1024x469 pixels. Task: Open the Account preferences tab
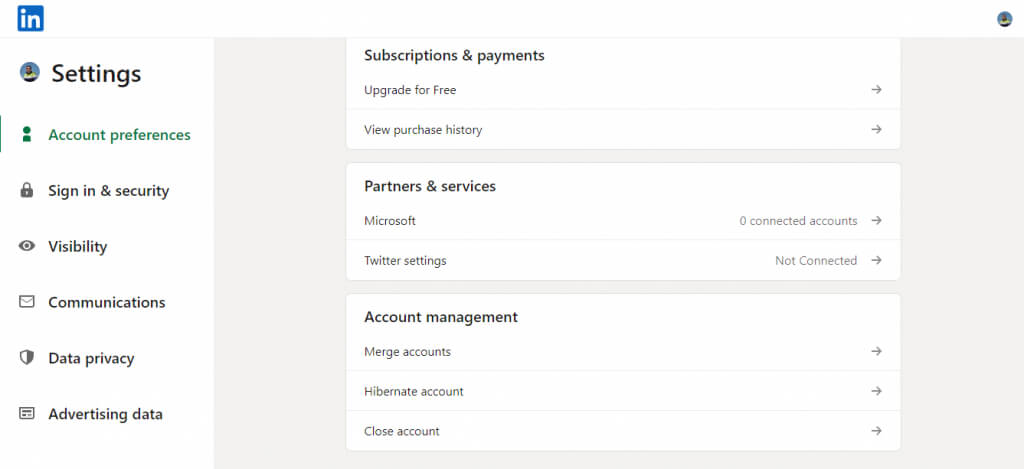coord(119,135)
